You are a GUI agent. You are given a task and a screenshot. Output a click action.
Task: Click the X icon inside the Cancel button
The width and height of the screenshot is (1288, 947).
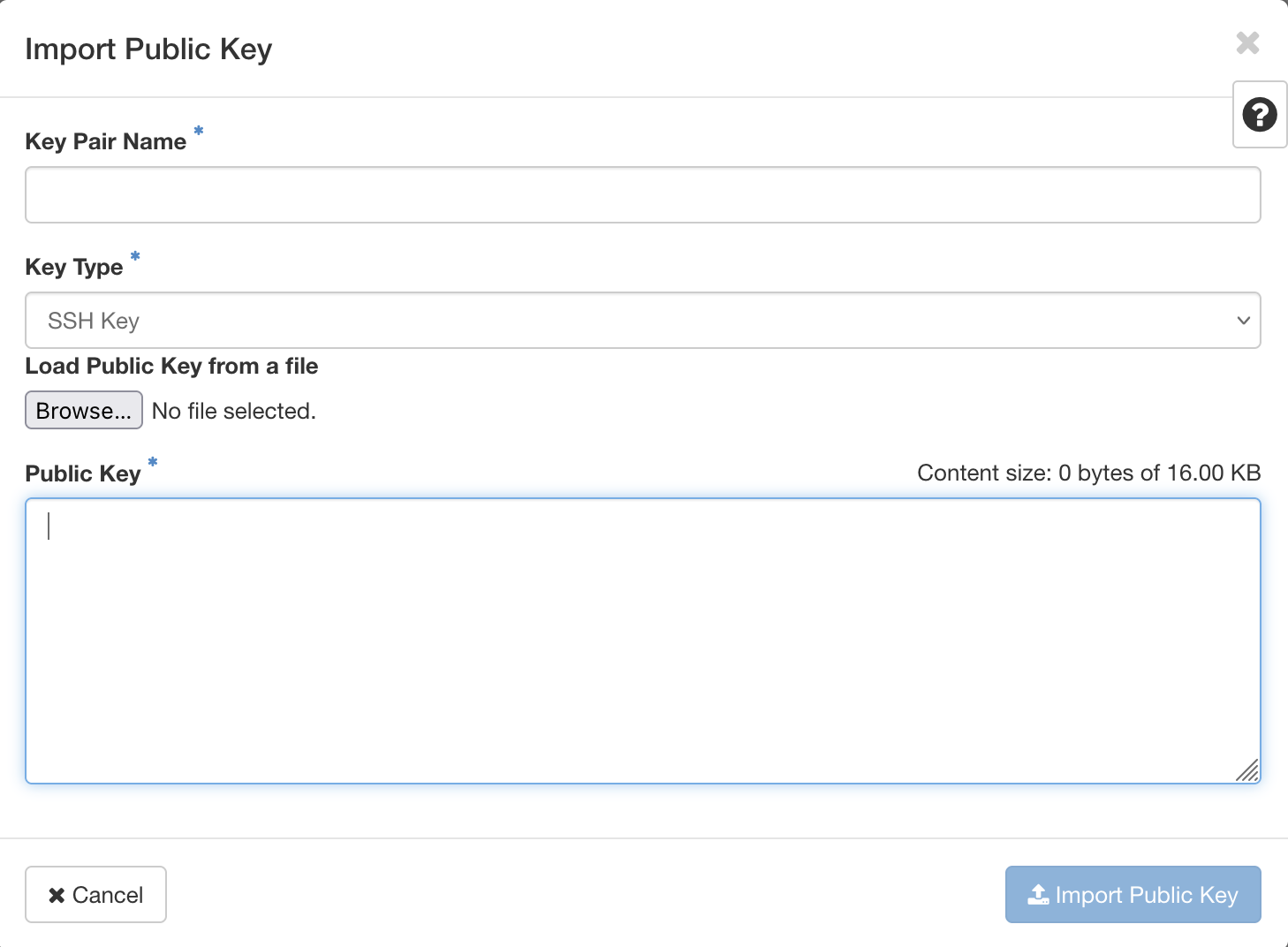tap(57, 895)
